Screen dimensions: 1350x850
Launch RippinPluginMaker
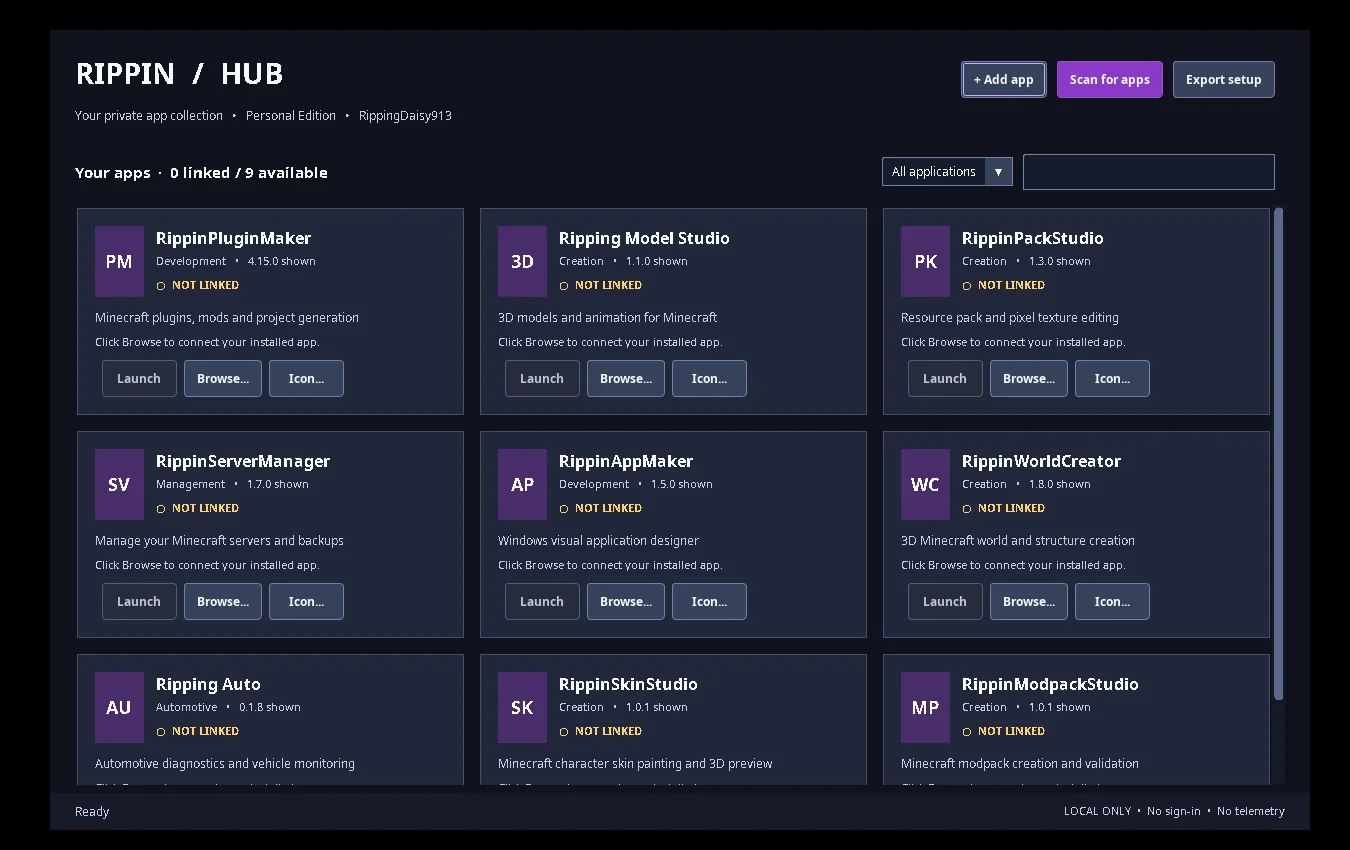(x=139, y=379)
